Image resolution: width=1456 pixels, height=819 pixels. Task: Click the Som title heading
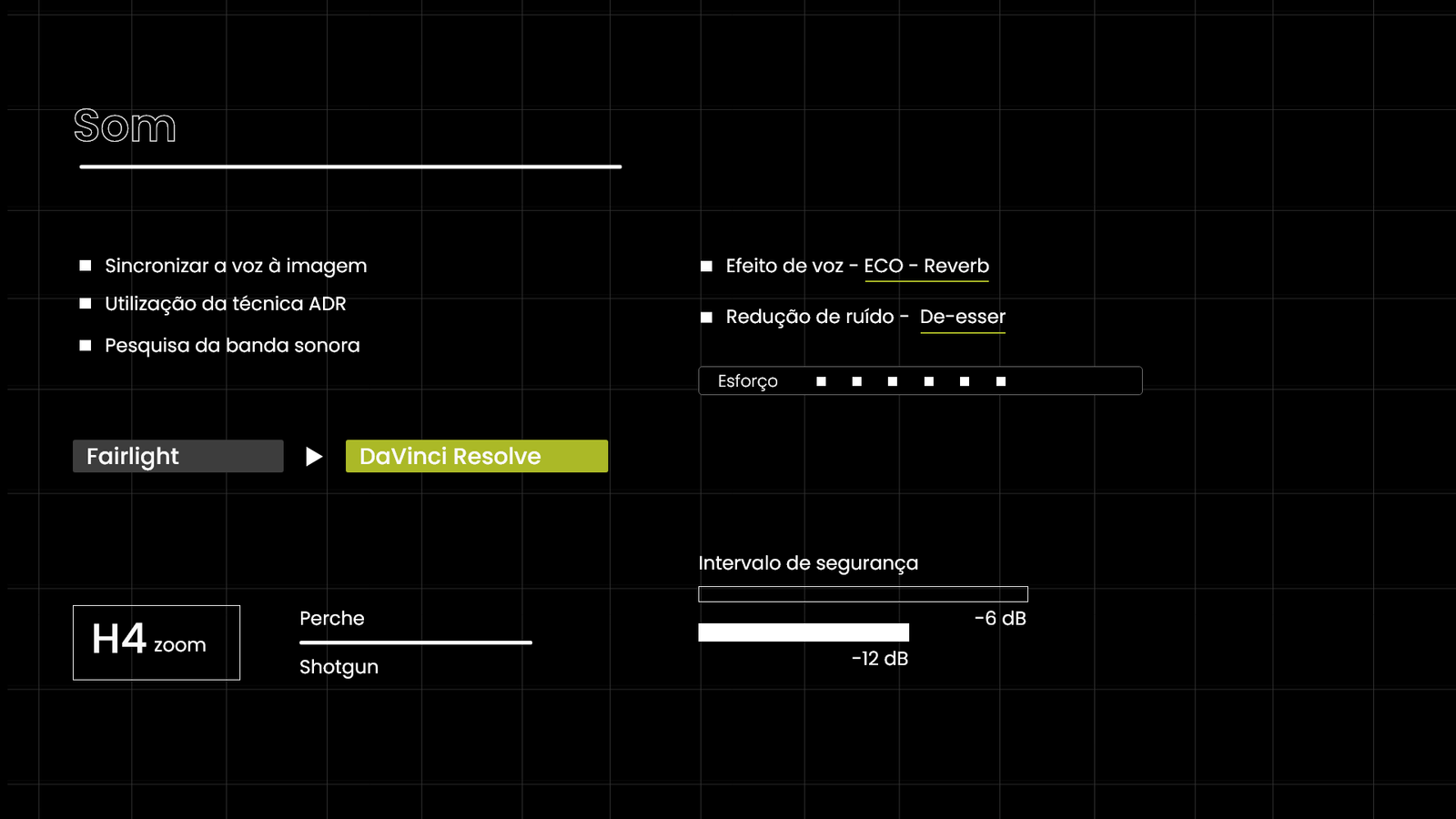tap(125, 126)
